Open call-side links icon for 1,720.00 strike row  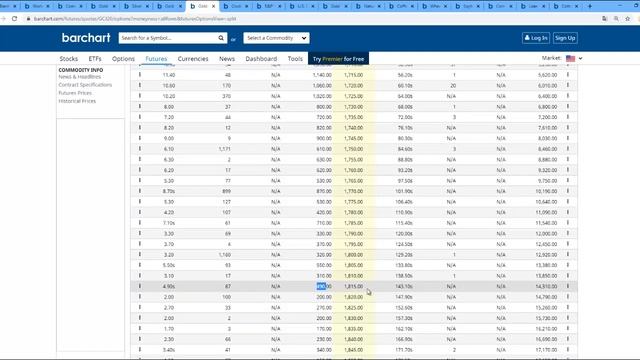pyautogui.click(x=140, y=85)
